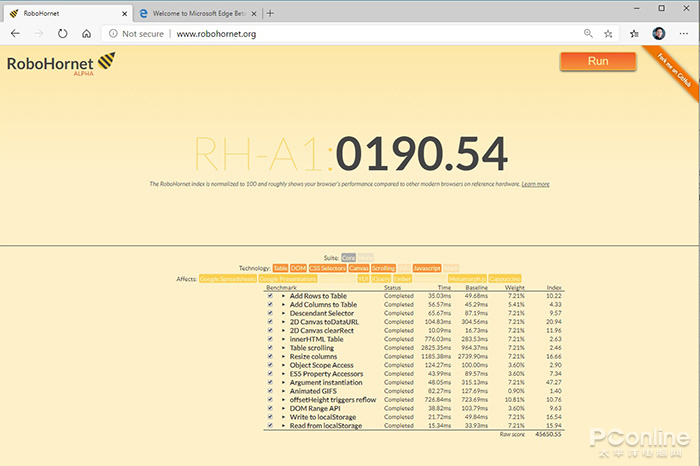
Task: Expand Write to localStorage details arrow
Action: point(283,417)
